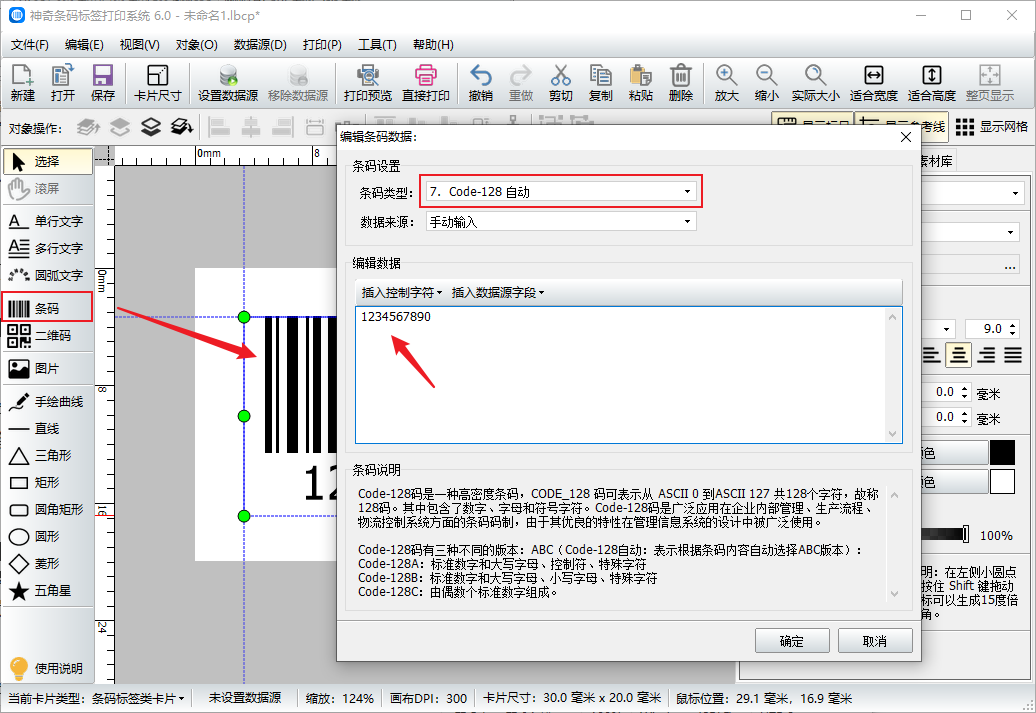Cut selection with the 剪切 scissors icon
1036x713 pixels.
(560, 83)
